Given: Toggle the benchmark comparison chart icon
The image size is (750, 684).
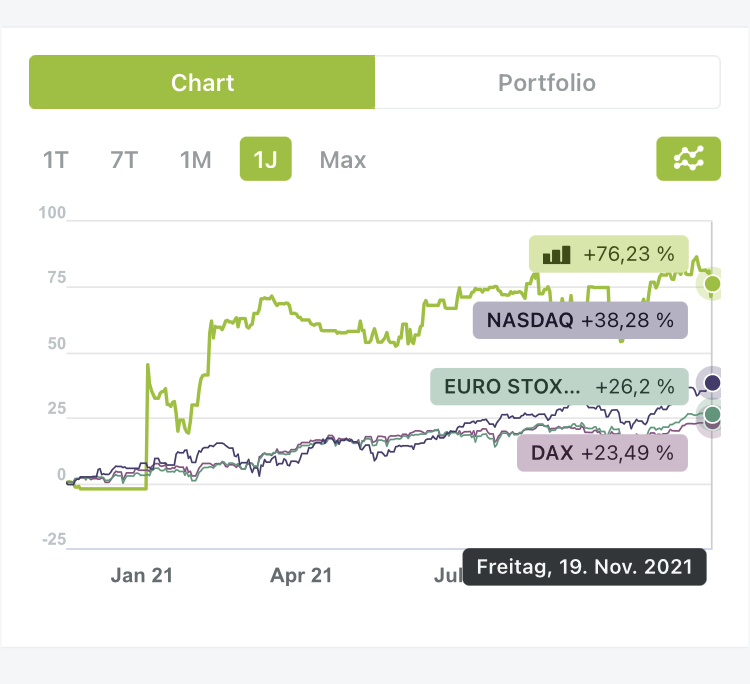Looking at the screenshot, I should [688, 159].
